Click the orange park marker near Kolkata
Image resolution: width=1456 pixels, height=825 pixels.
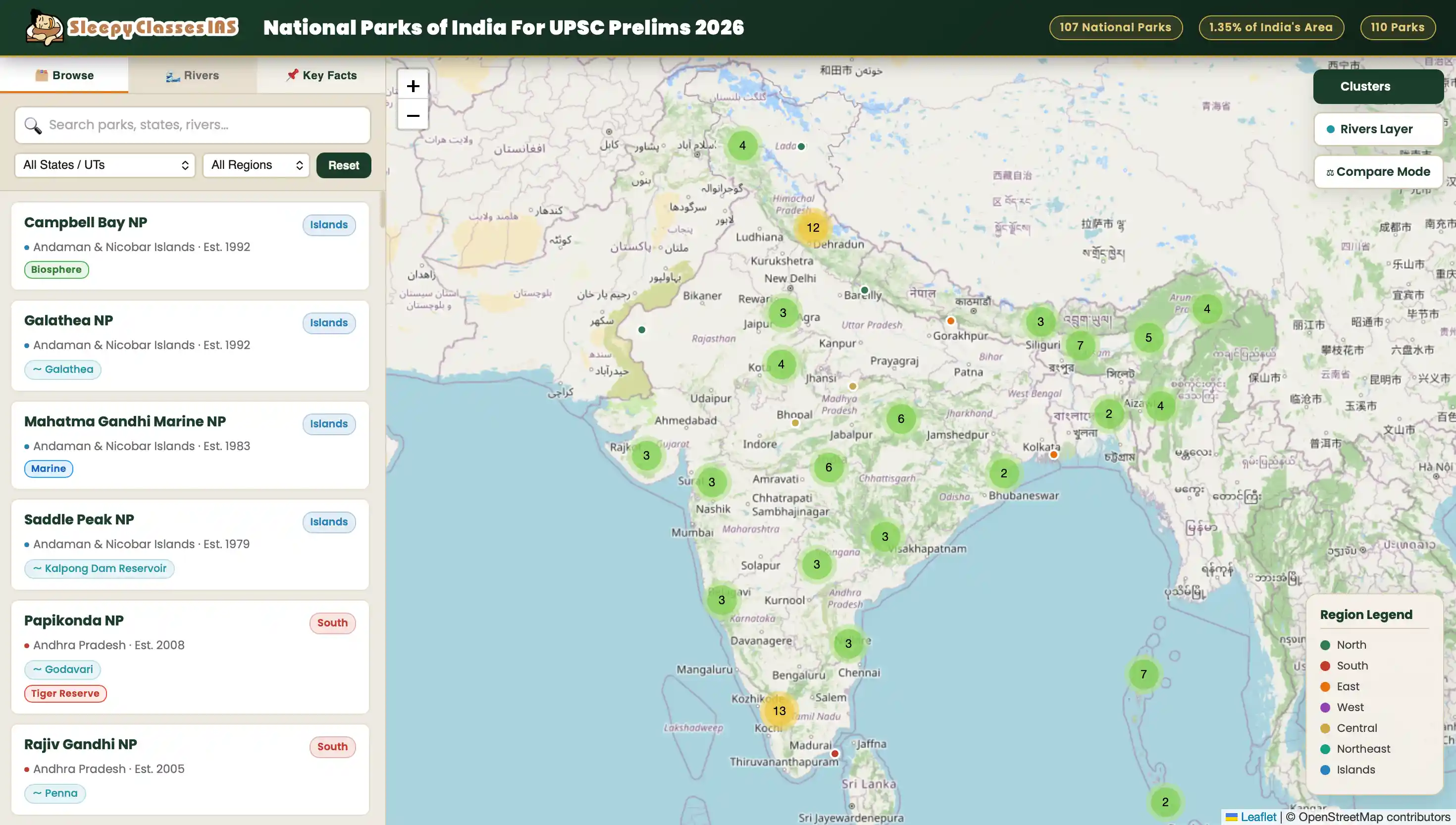pos(1054,455)
